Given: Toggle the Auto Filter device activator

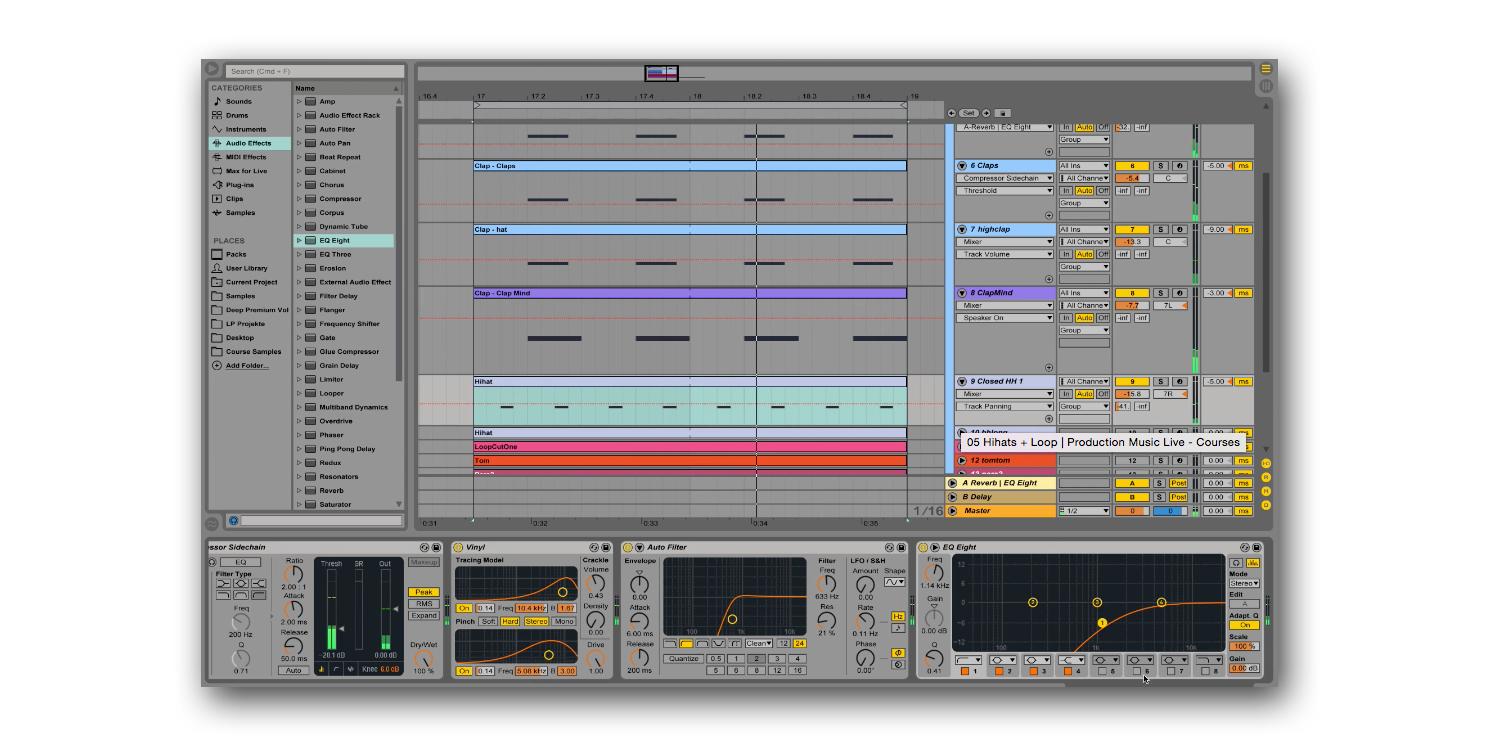Looking at the screenshot, I should click(x=628, y=547).
